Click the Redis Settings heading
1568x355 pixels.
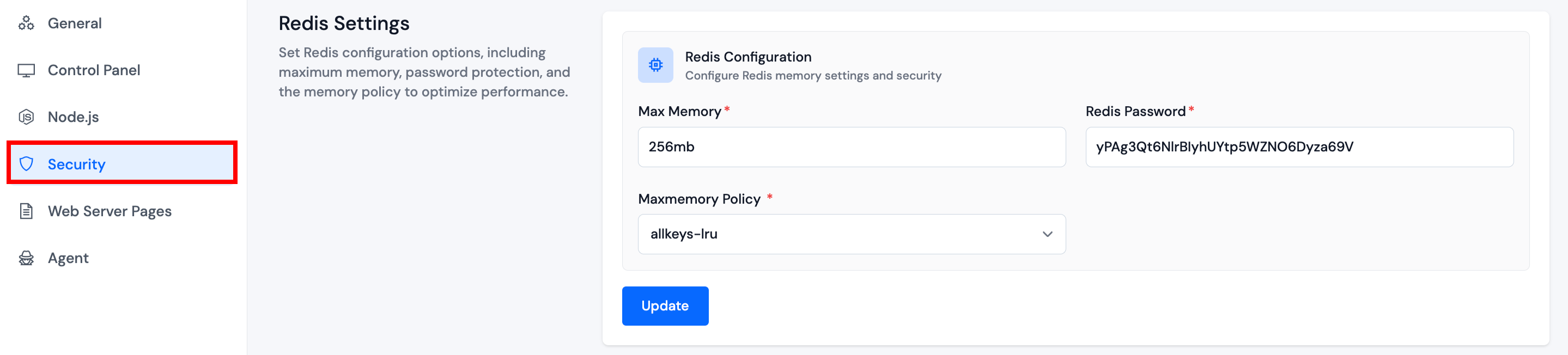[x=344, y=24]
